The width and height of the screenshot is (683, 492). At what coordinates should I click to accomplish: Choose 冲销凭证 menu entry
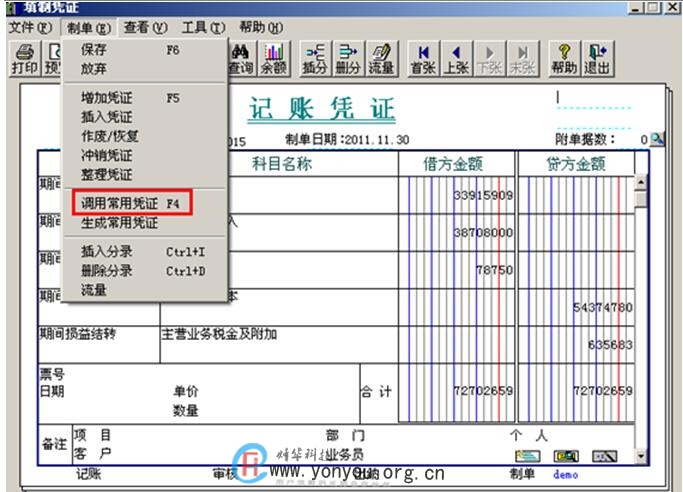click(x=144, y=155)
